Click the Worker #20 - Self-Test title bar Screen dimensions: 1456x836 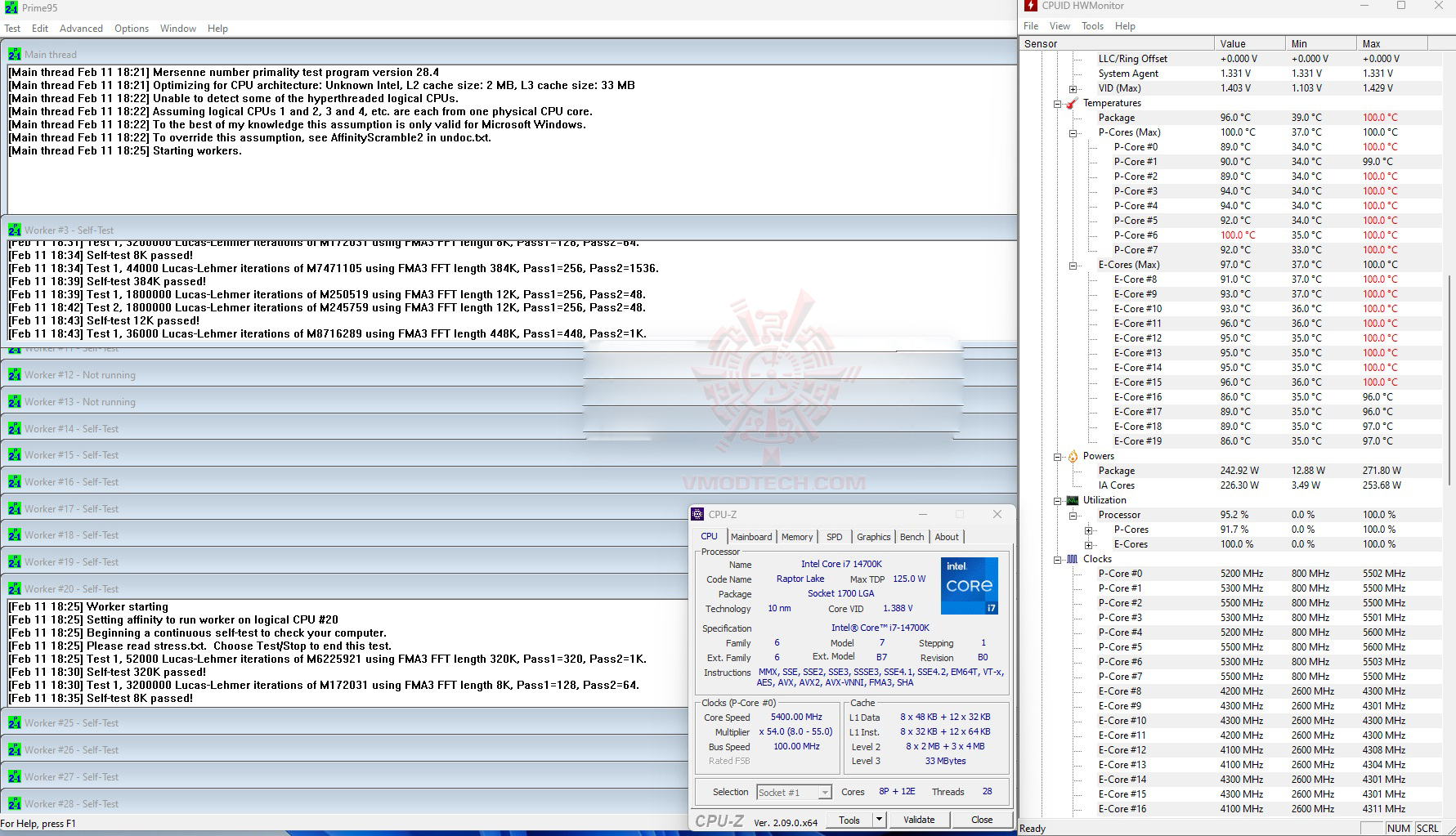click(x=343, y=588)
